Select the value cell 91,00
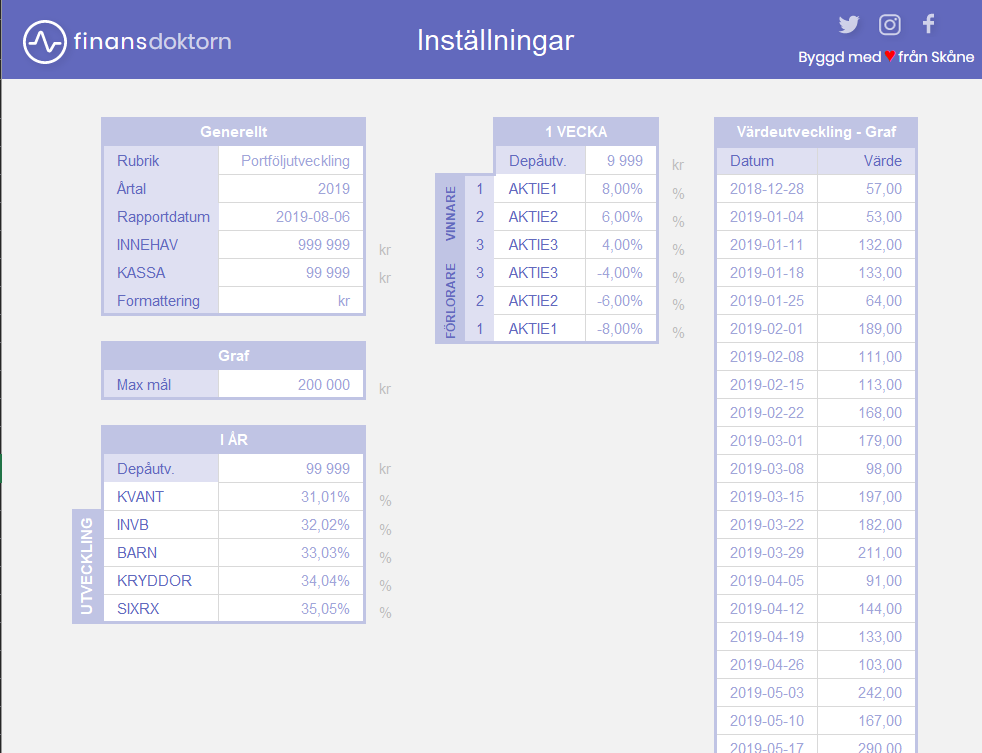This screenshot has height=753, width=982. [x=866, y=581]
